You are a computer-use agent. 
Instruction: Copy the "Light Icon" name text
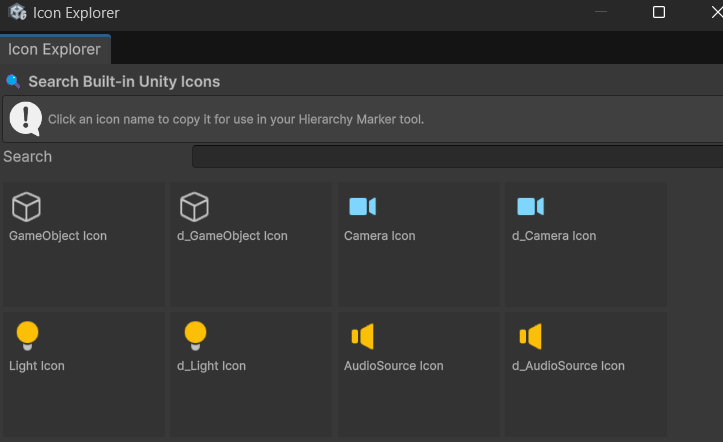click(x=37, y=366)
